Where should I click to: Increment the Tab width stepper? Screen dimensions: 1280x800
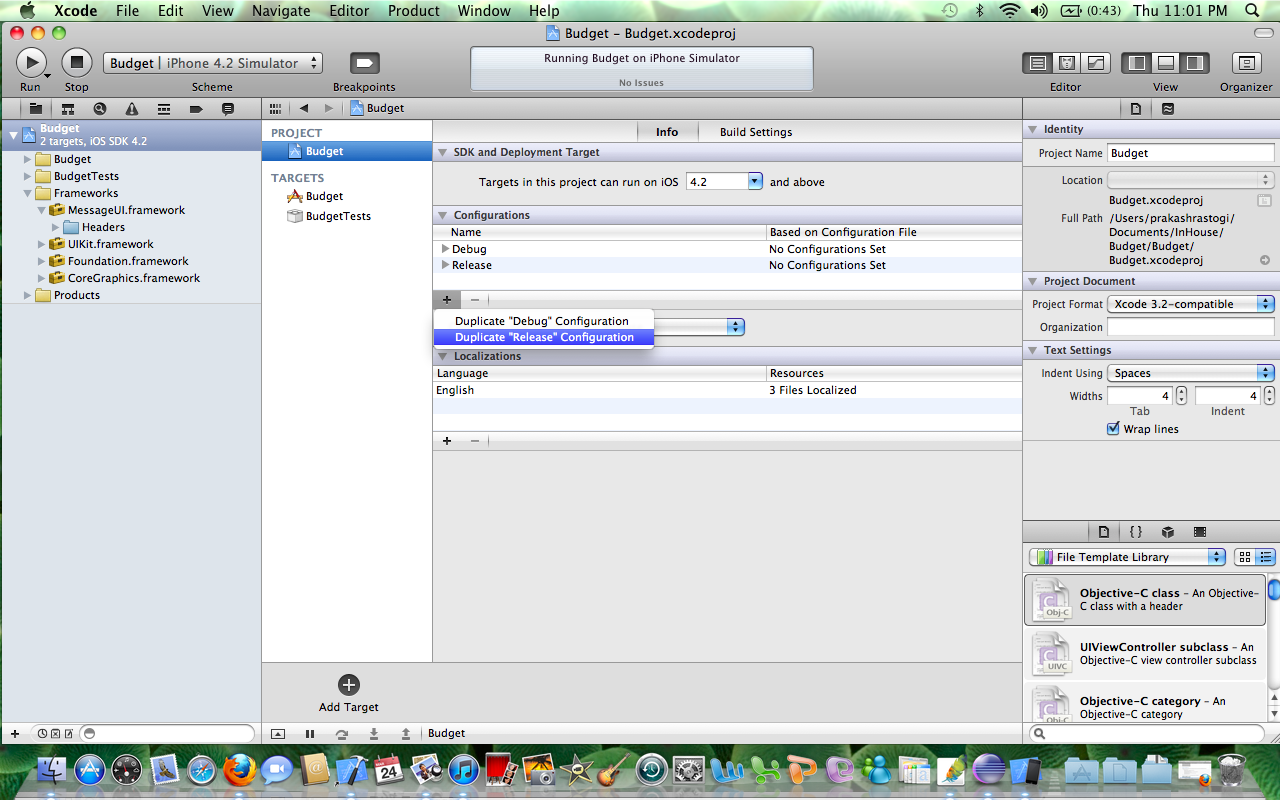pyautogui.click(x=1181, y=391)
